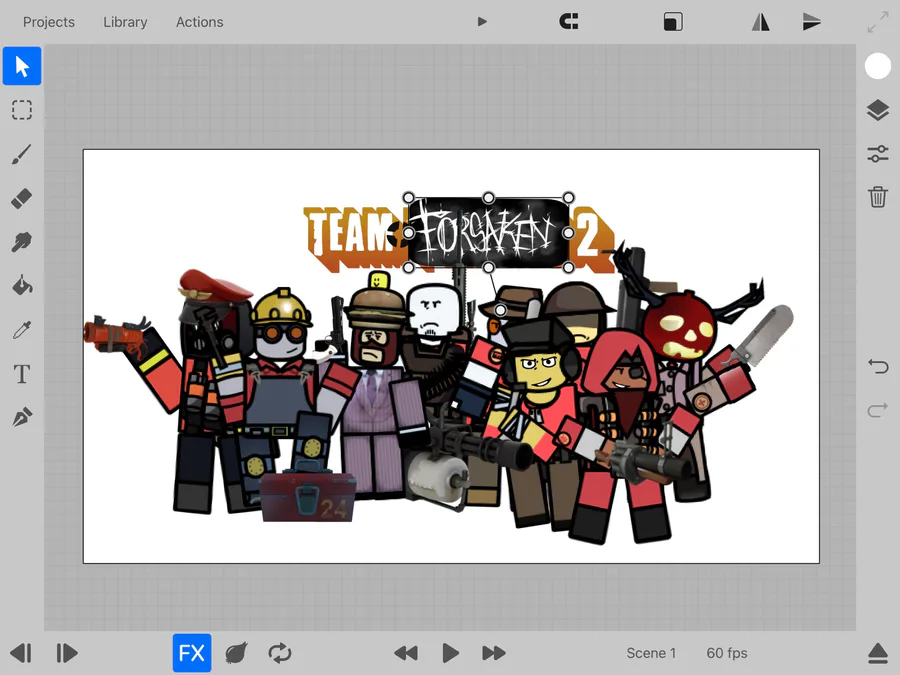
Task: Click the bottom-right transform handle
Action: pyautogui.click(x=568, y=267)
